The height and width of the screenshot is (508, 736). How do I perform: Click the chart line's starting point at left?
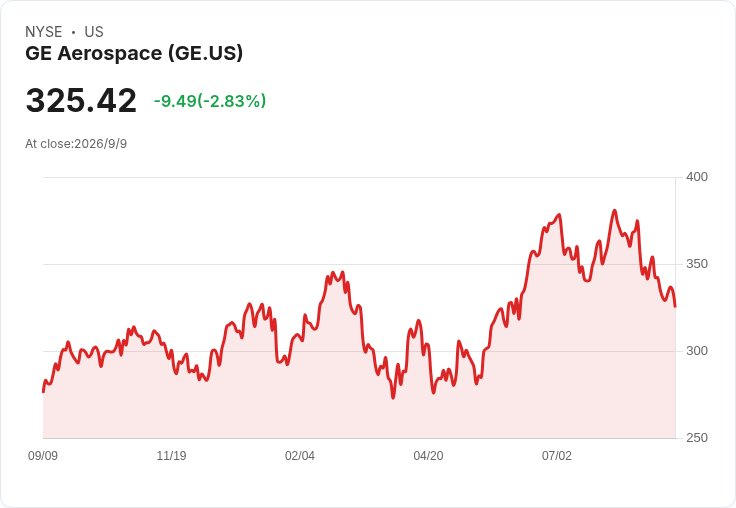(x=43, y=392)
